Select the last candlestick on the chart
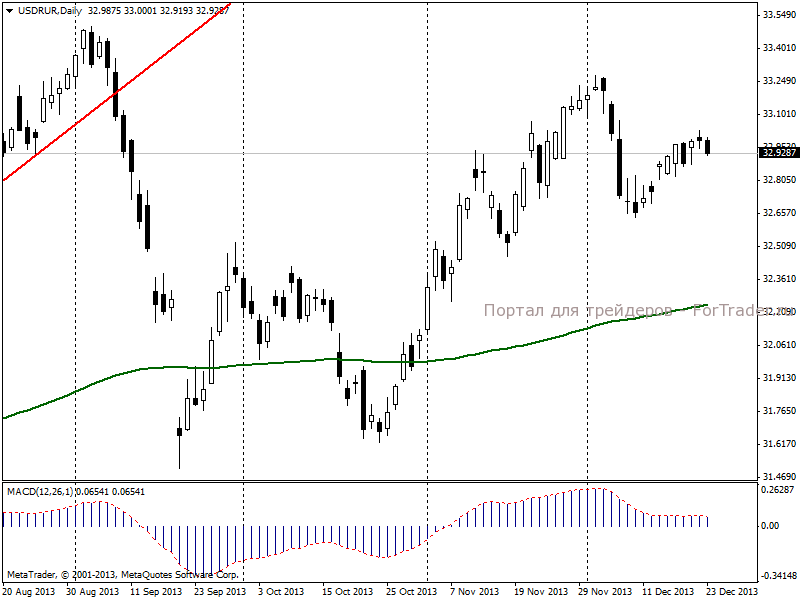 [708, 147]
